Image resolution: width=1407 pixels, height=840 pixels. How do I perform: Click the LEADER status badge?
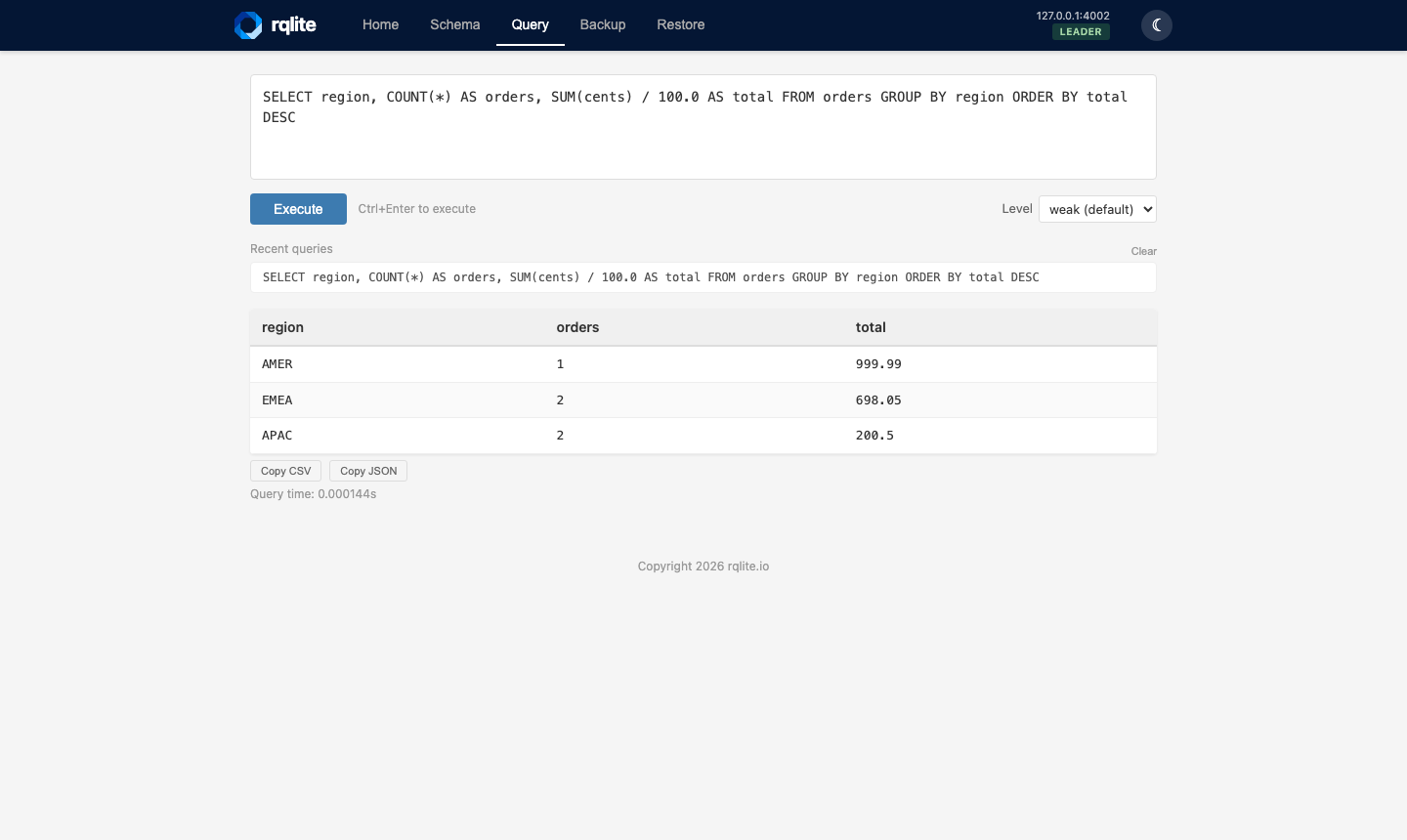1081,31
